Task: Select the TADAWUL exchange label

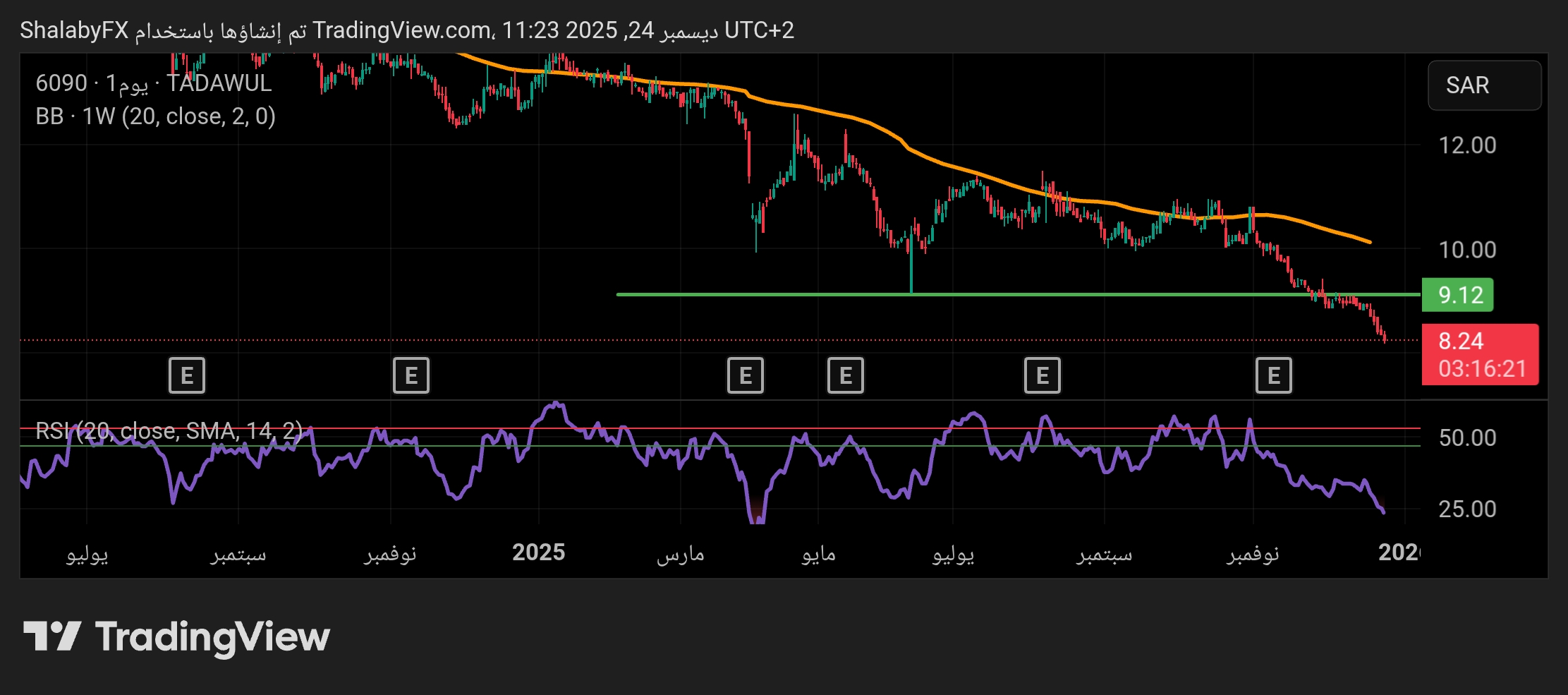Action: 219,84
